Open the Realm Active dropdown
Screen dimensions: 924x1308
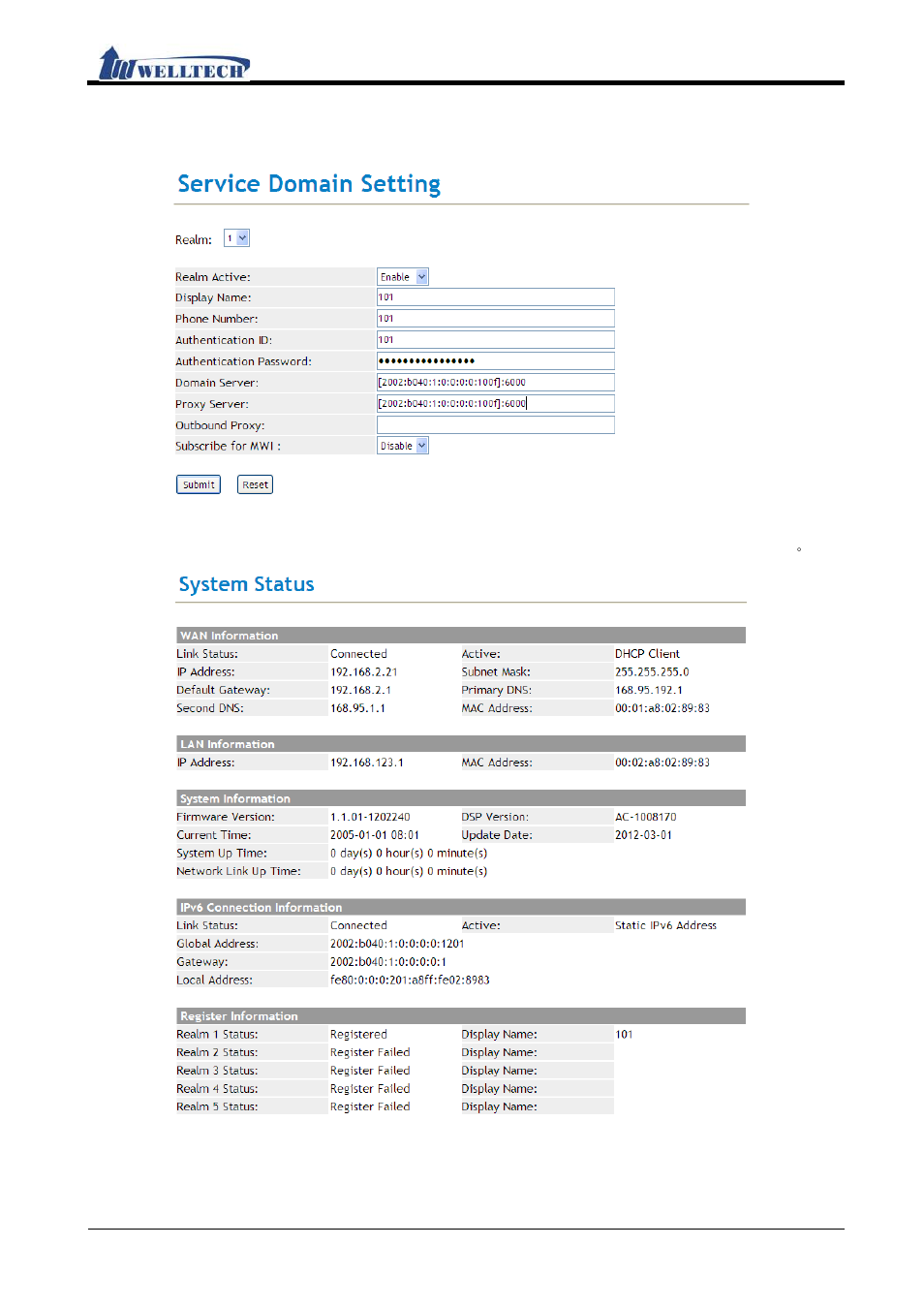(x=403, y=277)
